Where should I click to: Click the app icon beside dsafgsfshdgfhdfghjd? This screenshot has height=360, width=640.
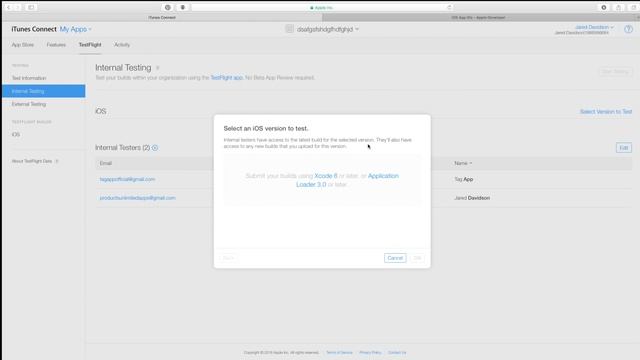click(289, 29)
